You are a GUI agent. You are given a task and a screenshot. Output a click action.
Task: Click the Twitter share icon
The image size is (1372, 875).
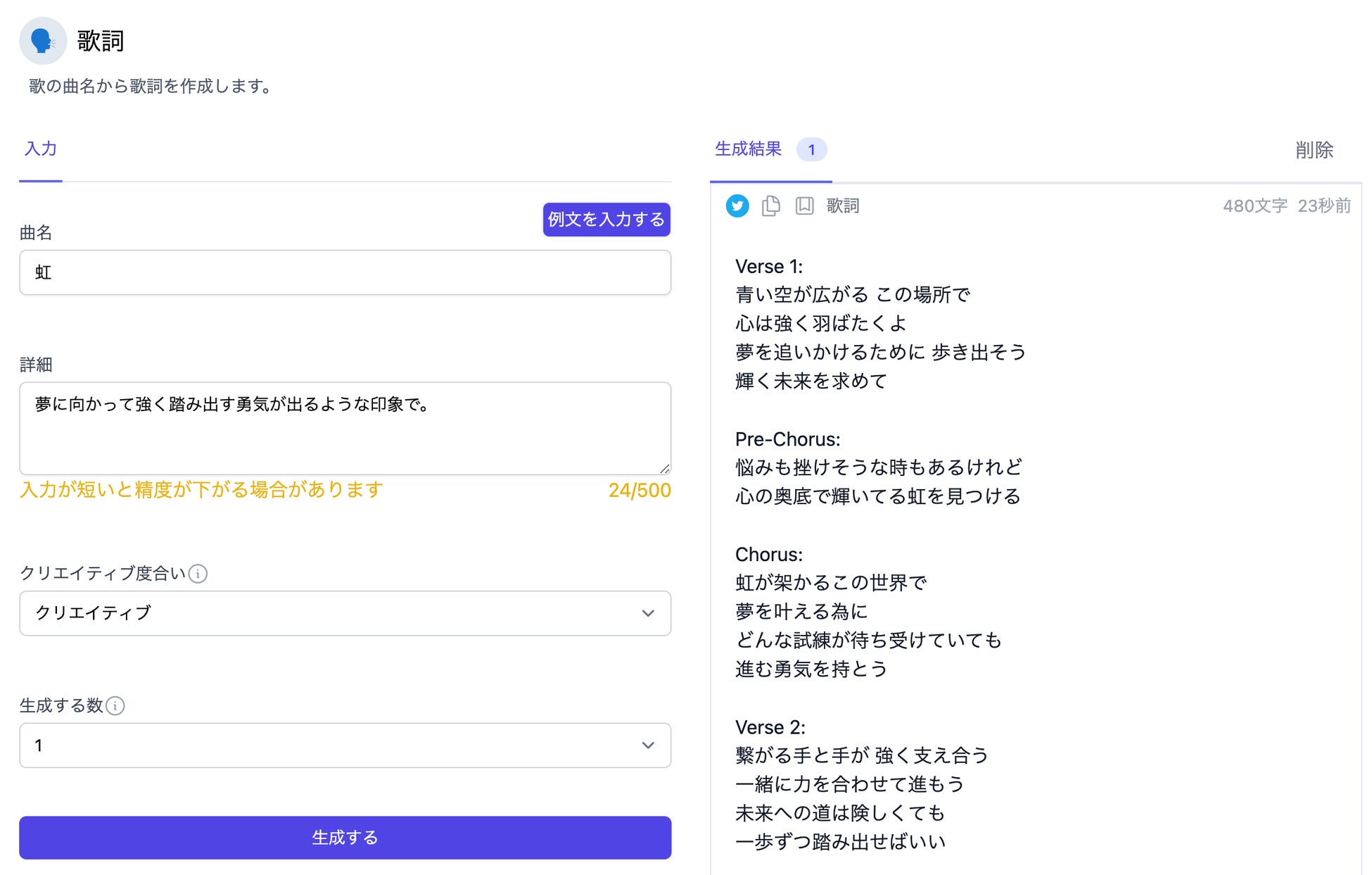pos(737,206)
